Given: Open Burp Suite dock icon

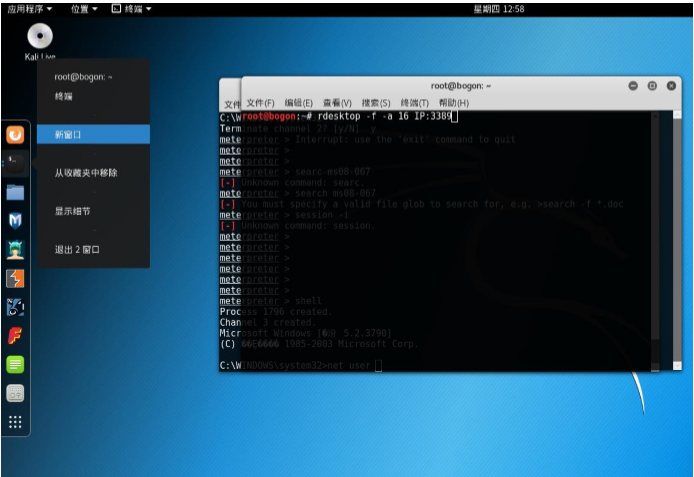Looking at the screenshot, I should pyautogui.click(x=15, y=279).
